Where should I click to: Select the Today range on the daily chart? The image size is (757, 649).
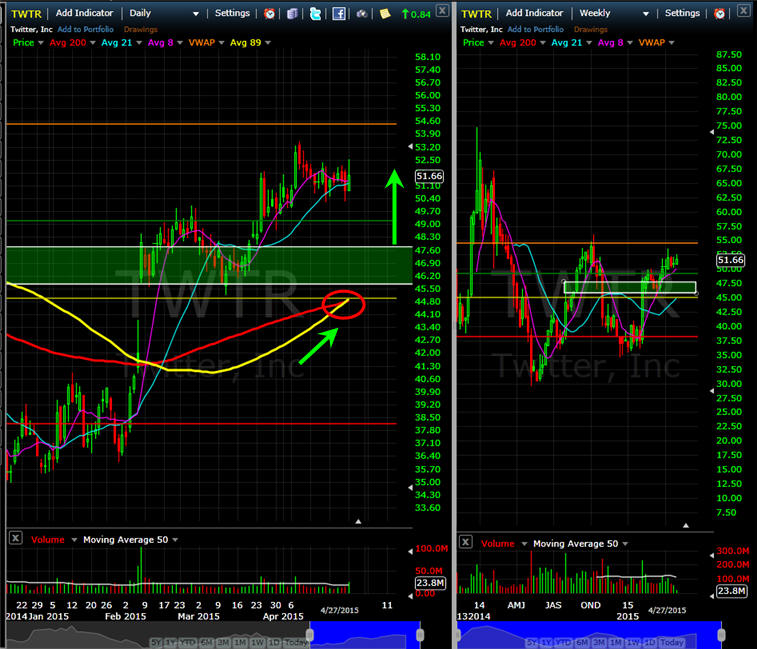click(x=295, y=643)
